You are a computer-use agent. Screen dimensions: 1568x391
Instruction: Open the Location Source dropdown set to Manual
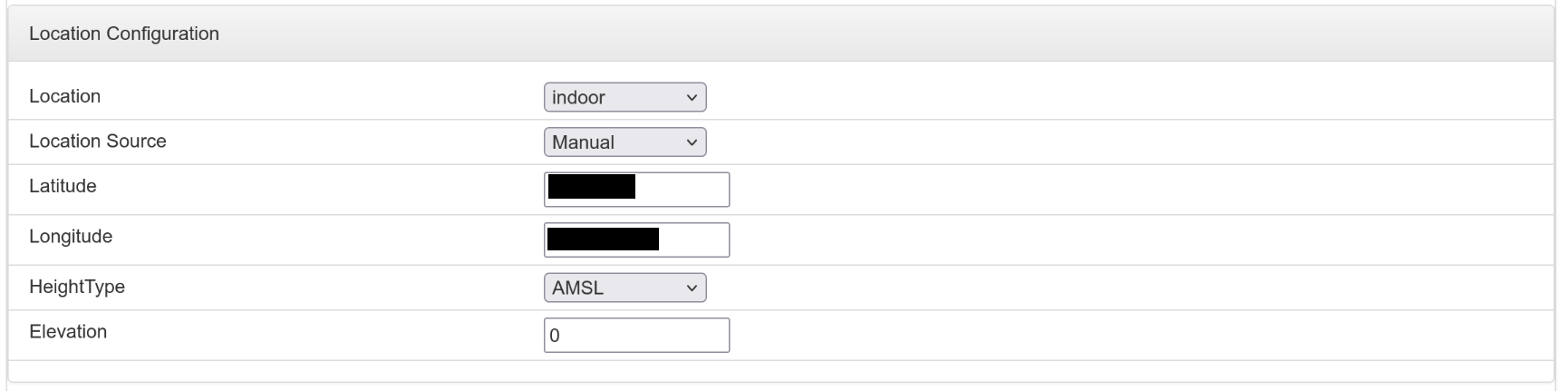tap(624, 142)
